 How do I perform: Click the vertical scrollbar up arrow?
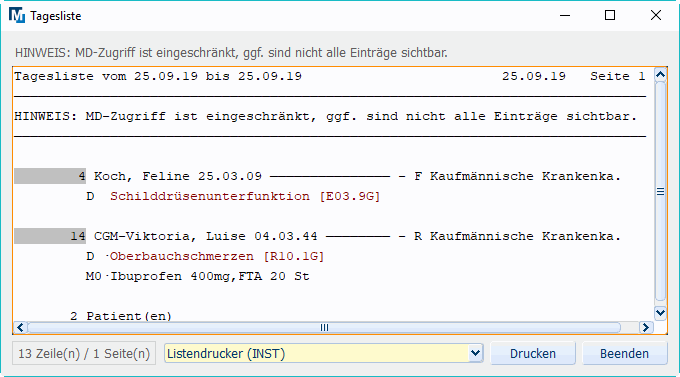click(660, 75)
